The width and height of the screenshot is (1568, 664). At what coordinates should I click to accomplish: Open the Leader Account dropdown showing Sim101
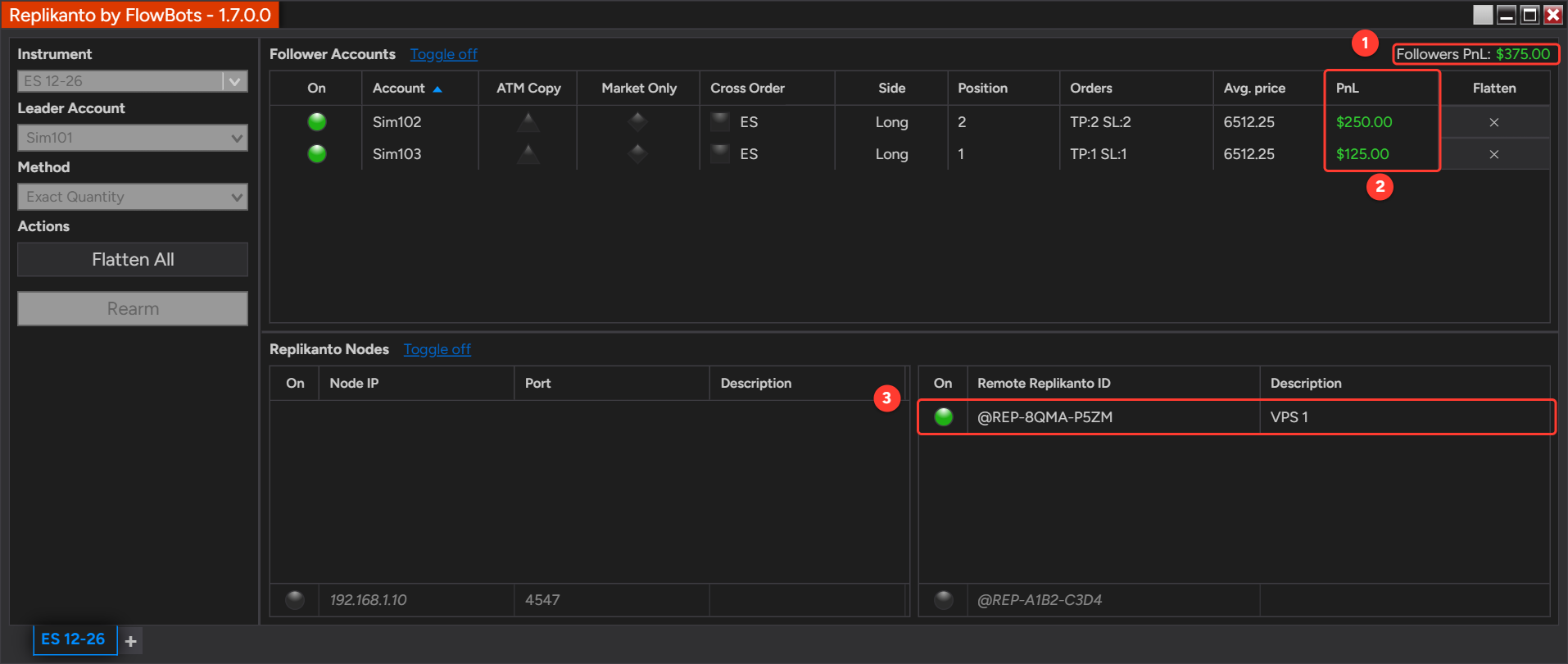133,138
